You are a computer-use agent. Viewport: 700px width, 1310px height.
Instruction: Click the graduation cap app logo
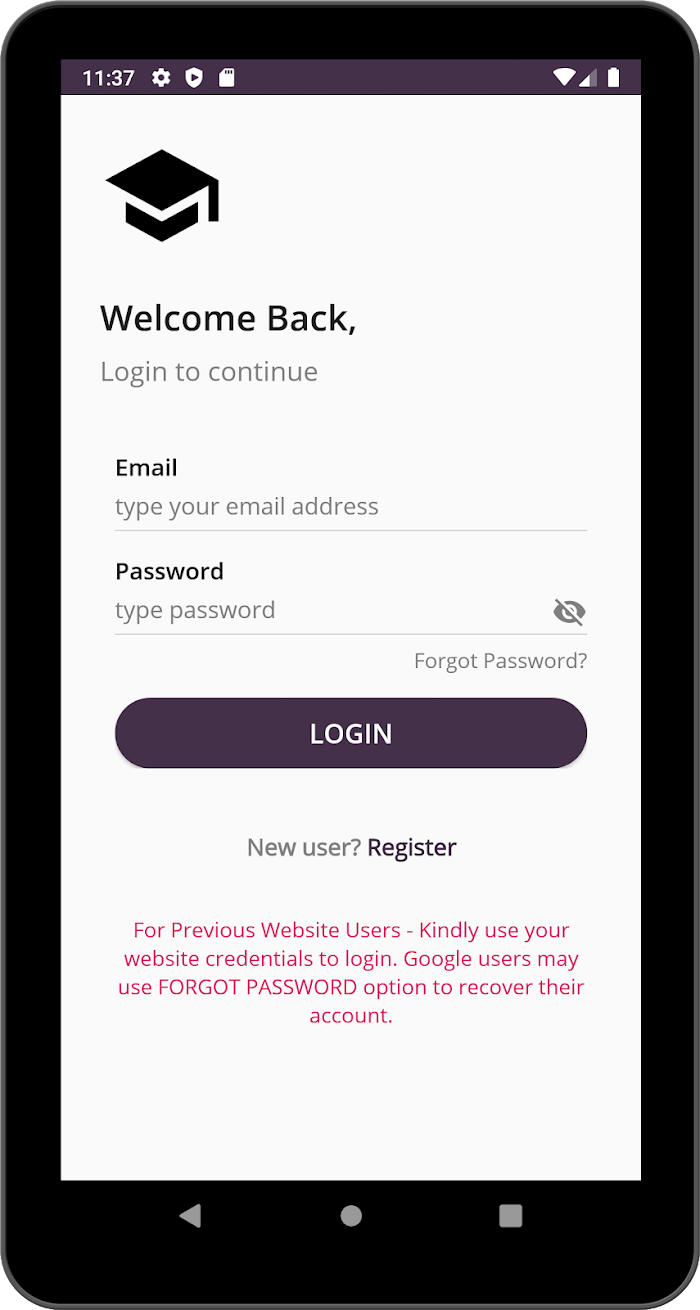[x=162, y=195]
